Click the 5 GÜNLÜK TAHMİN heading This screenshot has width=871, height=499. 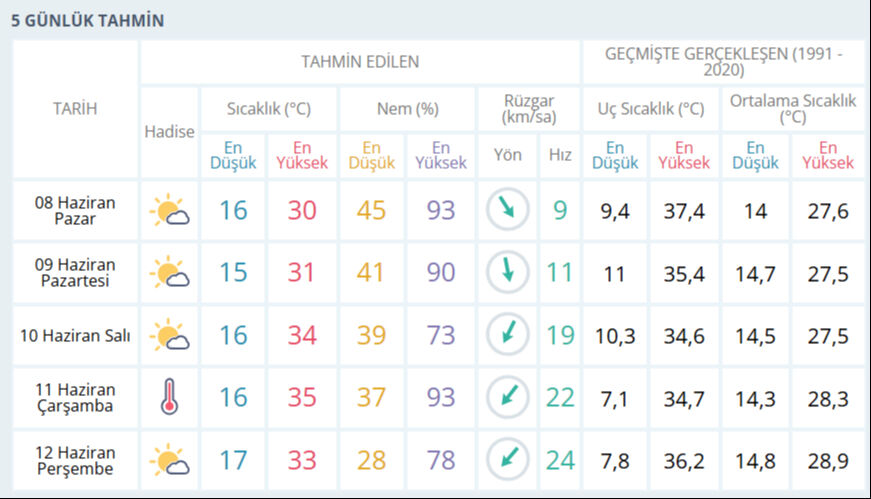(88, 20)
